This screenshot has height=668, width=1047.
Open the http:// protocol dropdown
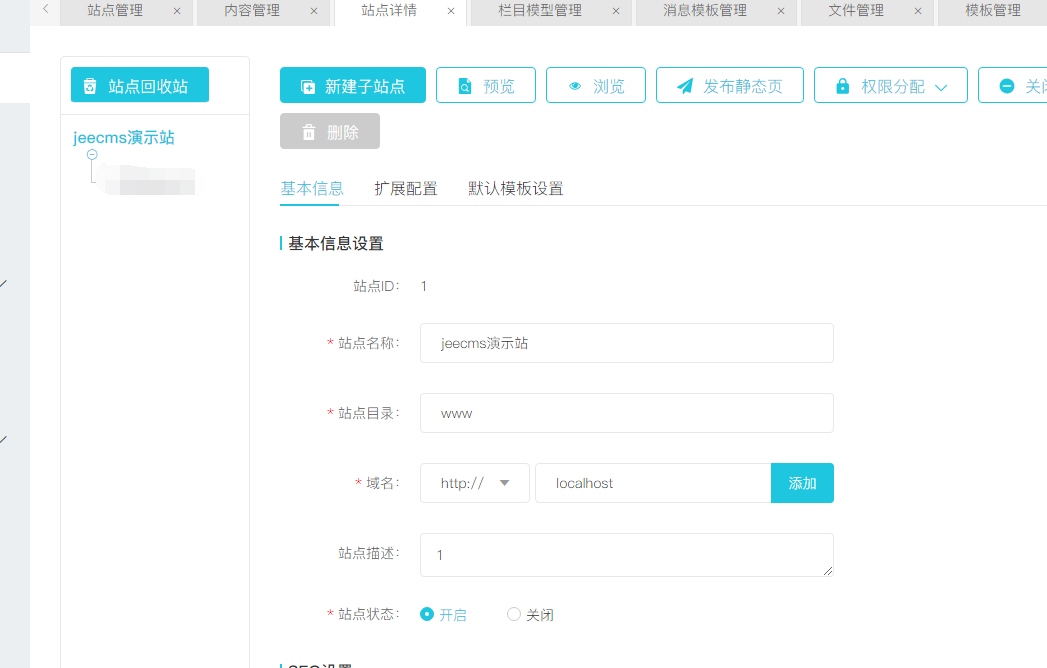(475, 483)
